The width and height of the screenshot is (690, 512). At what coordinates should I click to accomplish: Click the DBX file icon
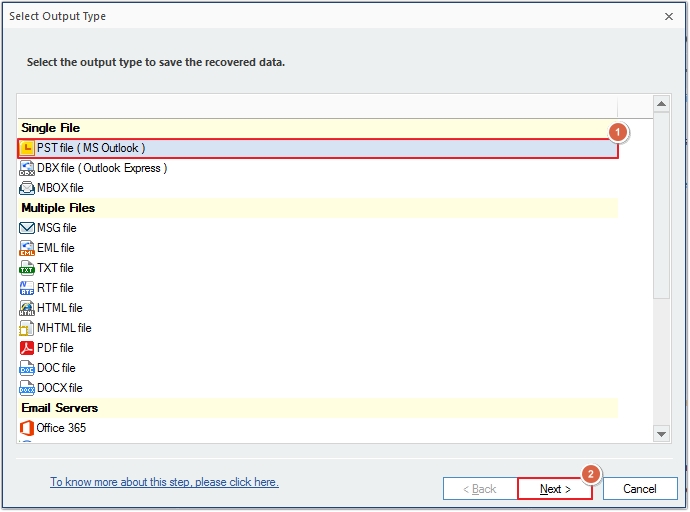pos(27,168)
